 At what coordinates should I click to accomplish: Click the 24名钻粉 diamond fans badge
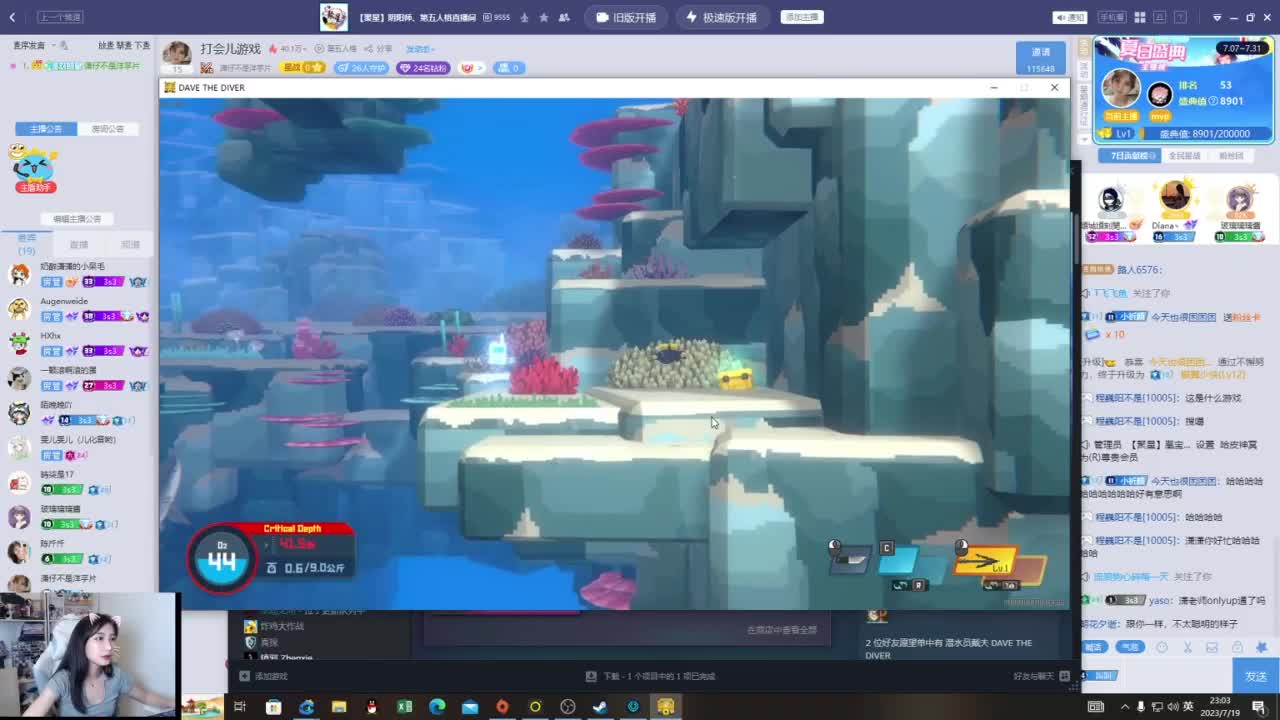(x=423, y=68)
